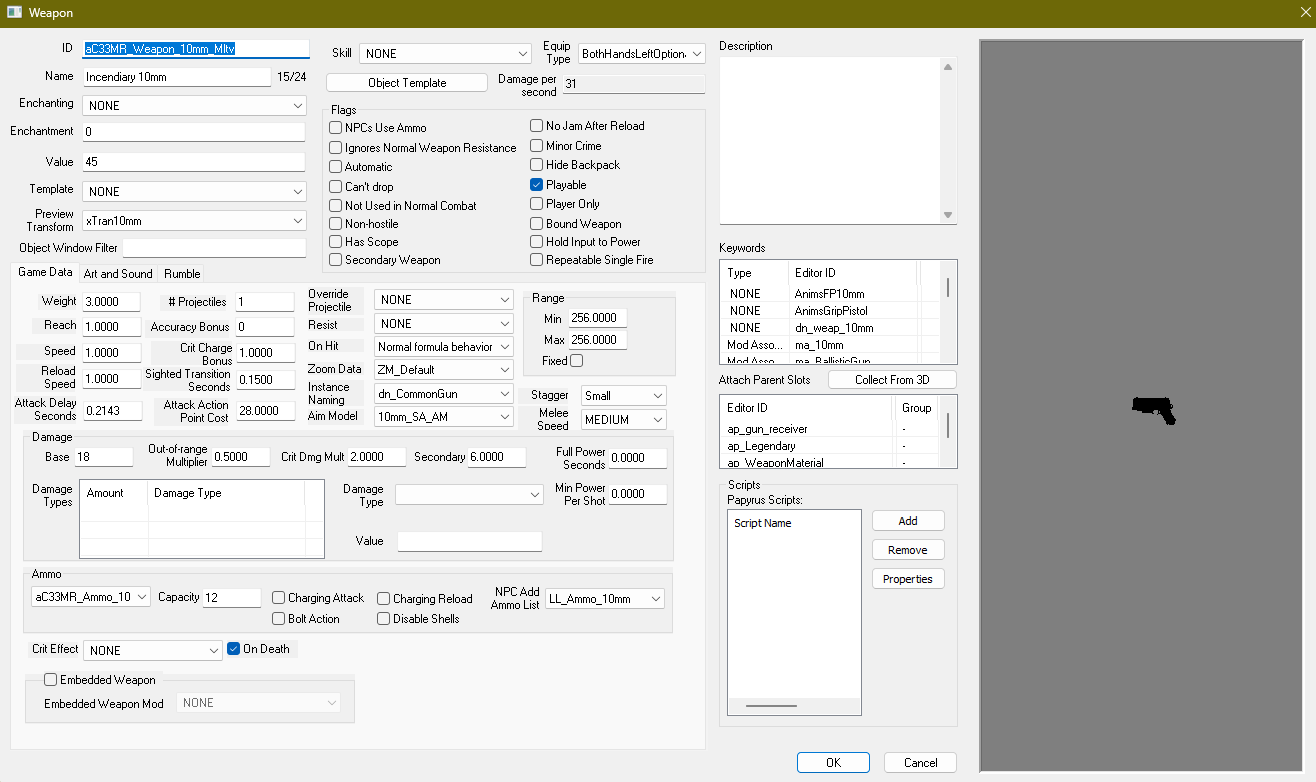Viewport: 1316px width, 782px height.
Task: Uncheck the Playable flag
Action: pos(537,185)
